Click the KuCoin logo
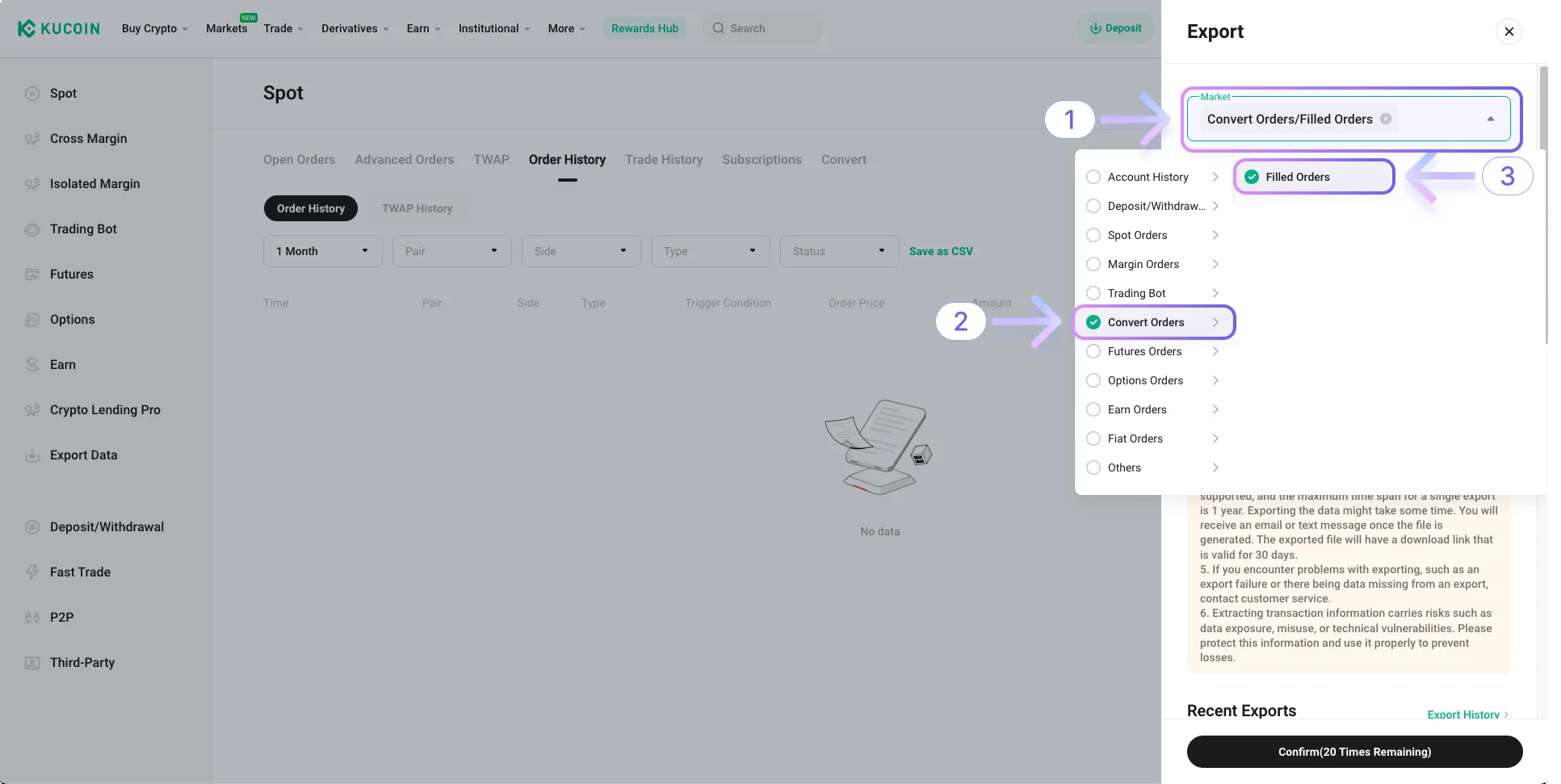This screenshot has height=784, width=1561. pos(59,28)
